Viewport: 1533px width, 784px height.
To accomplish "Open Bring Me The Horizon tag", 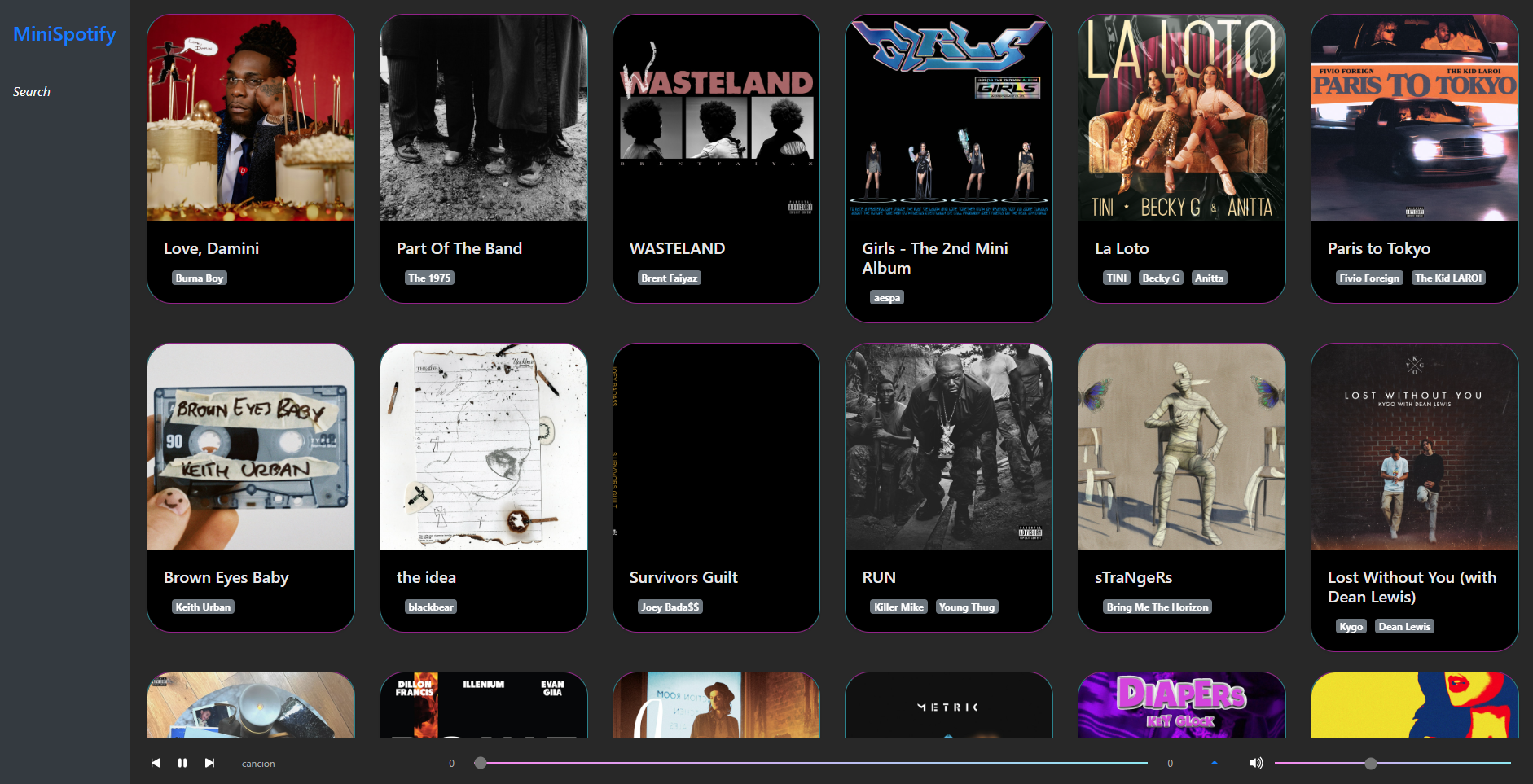I will 1157,607.
